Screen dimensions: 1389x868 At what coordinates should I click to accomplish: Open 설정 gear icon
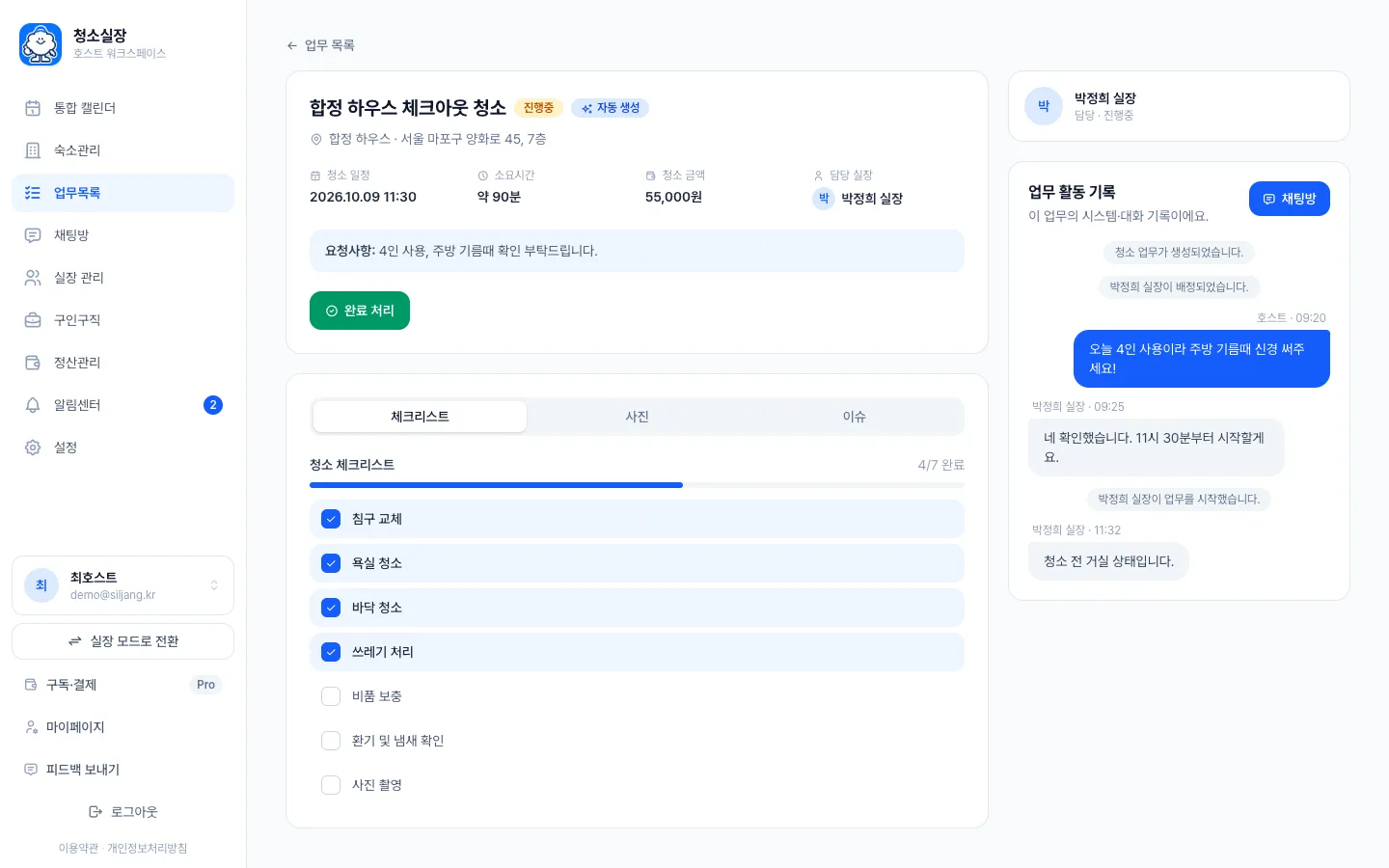tap(33, 448)
